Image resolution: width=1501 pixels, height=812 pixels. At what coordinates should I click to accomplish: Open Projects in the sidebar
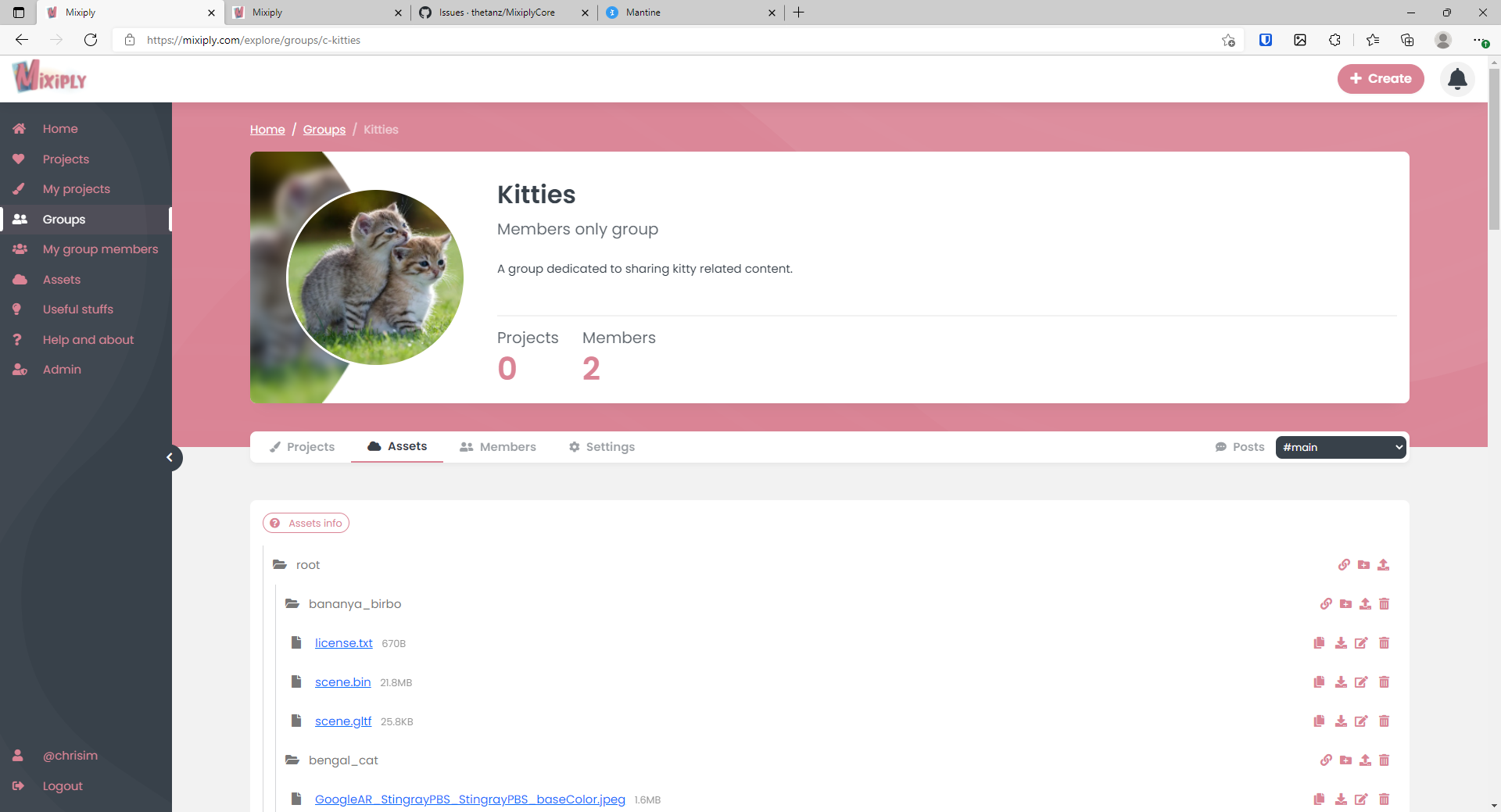coord(86,159)
